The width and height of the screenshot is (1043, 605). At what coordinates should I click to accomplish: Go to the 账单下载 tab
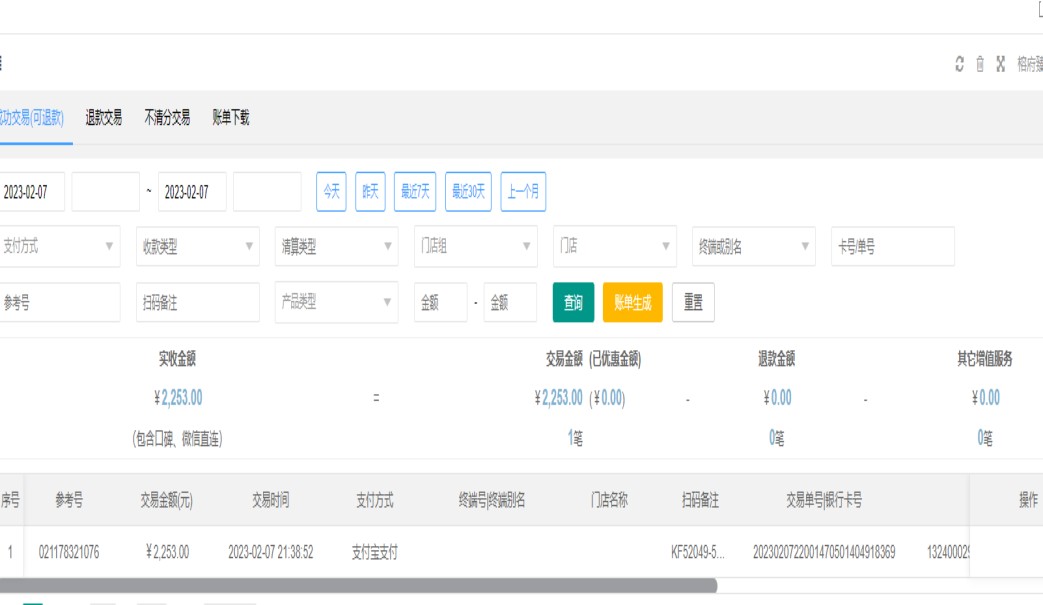click(x=231, y=118)
